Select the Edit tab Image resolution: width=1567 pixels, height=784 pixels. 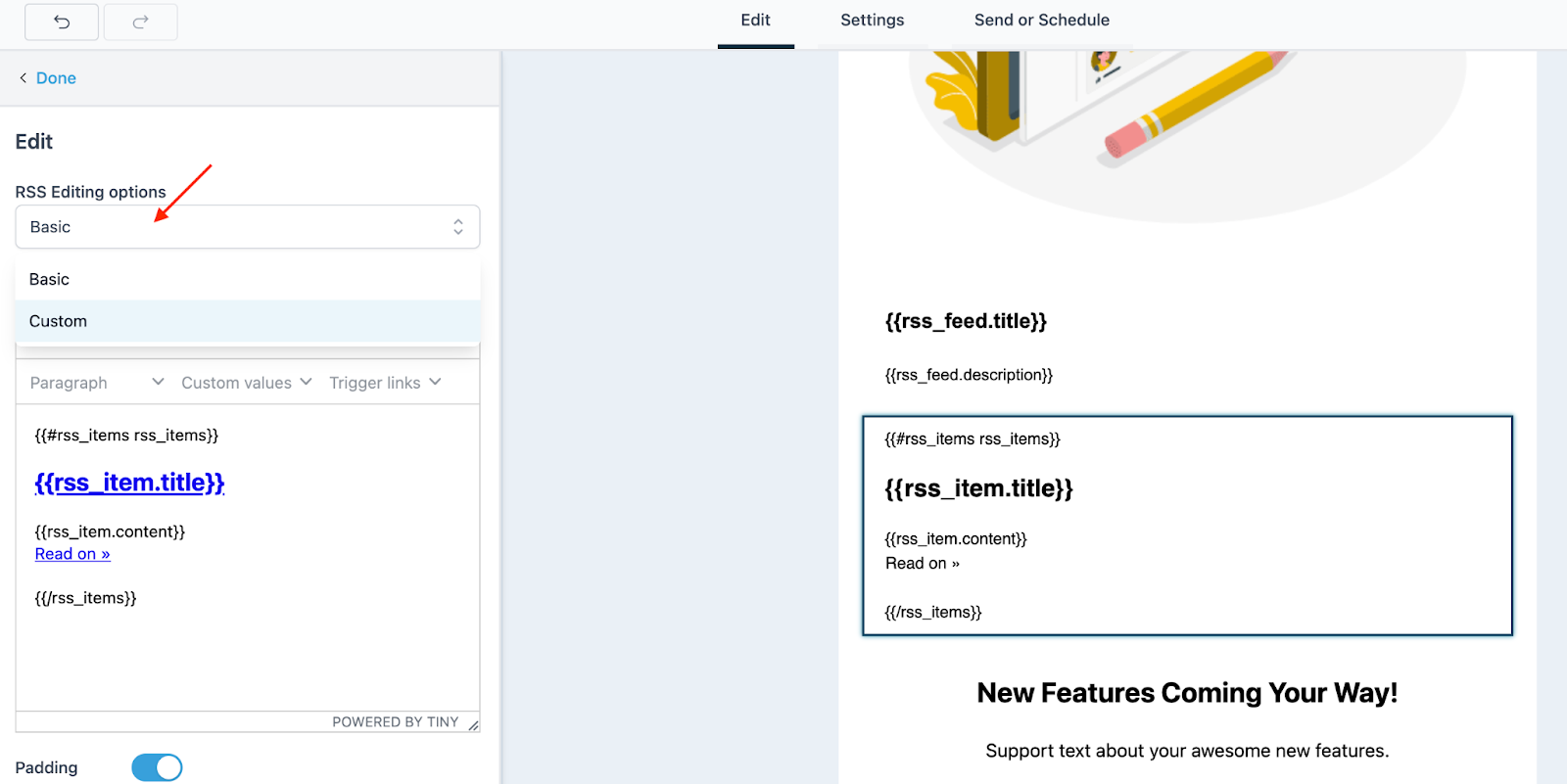[x=755, y=21]
